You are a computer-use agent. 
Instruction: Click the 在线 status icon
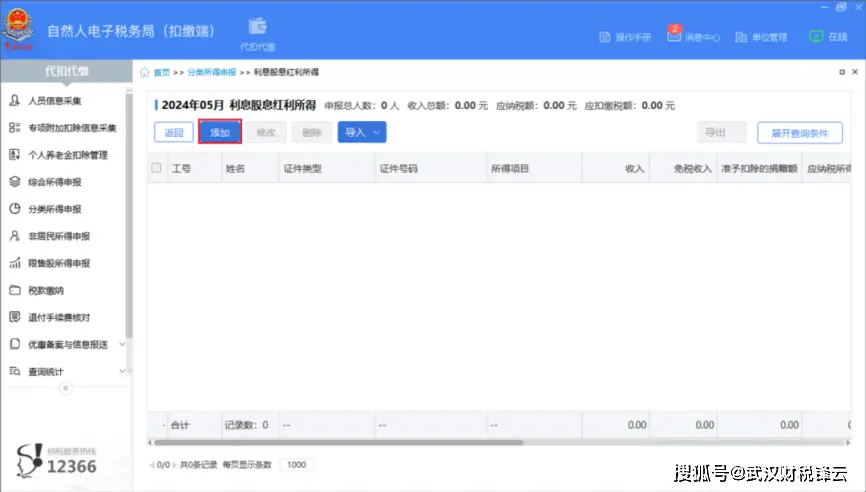coord(815,36)
